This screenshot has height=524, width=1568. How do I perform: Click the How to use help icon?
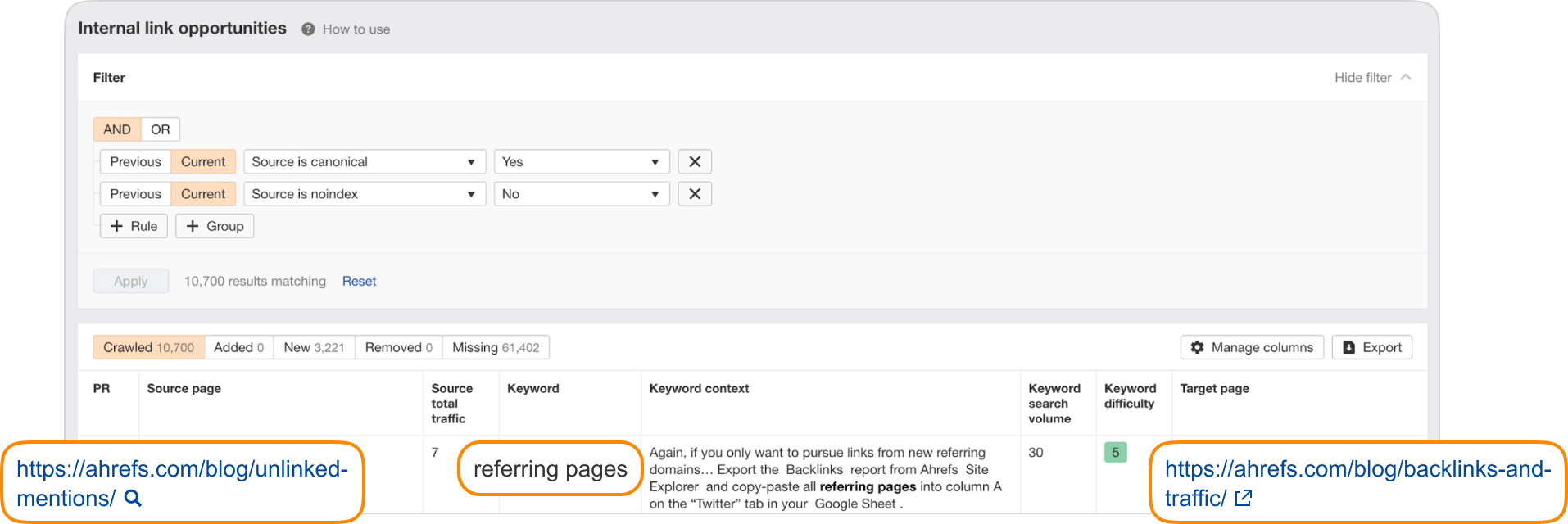(x=308, y=29)
